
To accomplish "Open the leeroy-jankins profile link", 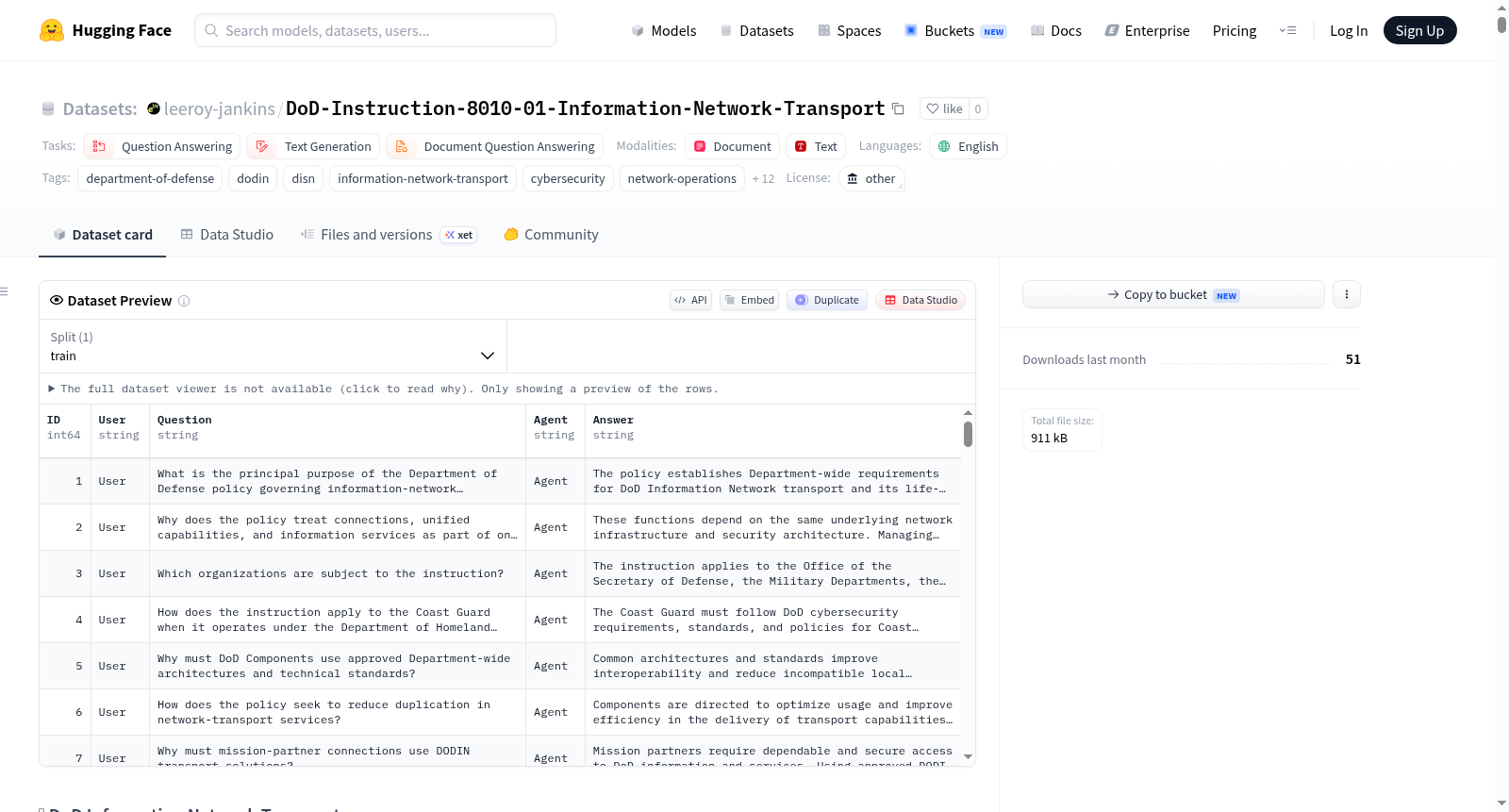I will click(x=220, y=108).
